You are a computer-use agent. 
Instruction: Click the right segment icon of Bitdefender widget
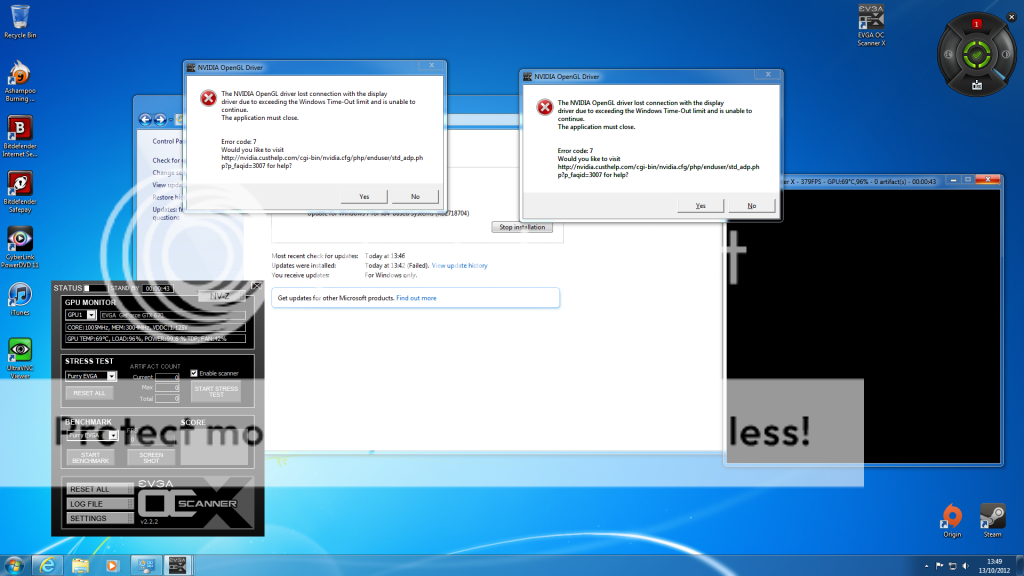coord(1006,55)
